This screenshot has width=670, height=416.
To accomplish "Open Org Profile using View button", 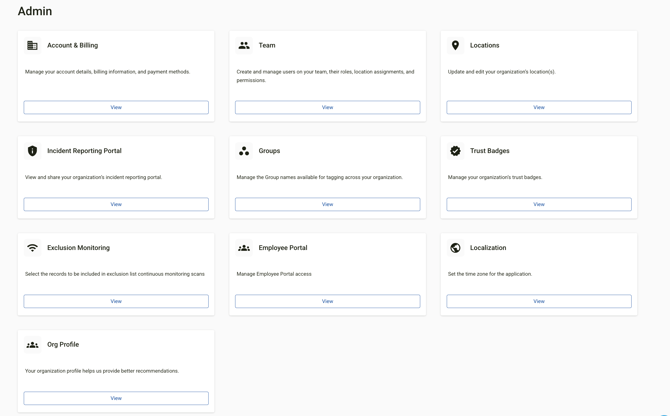I will tap(116, 398).
